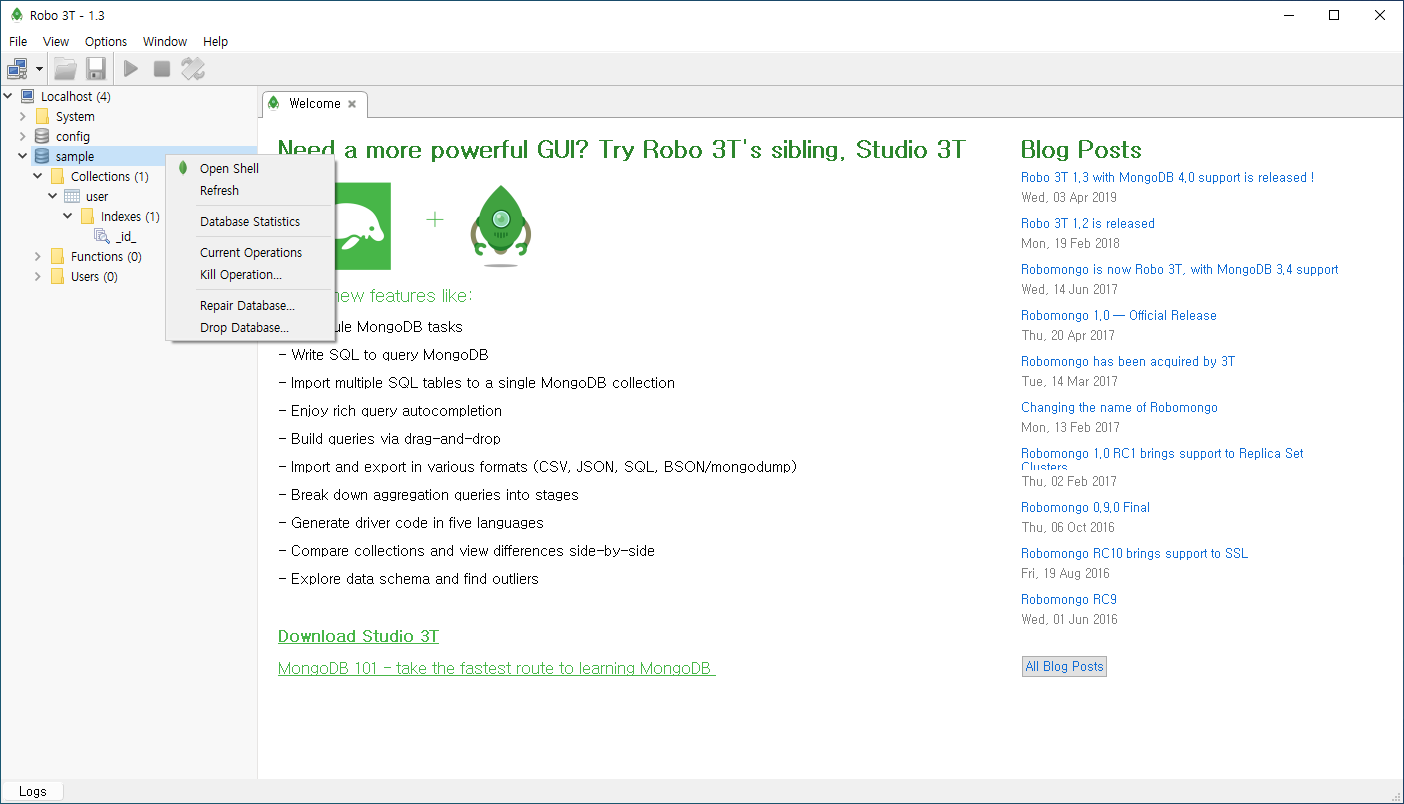1404x804 pixels.
Task: Click the green Studio 3T manatee logo
Action: [x=363, y=226]
